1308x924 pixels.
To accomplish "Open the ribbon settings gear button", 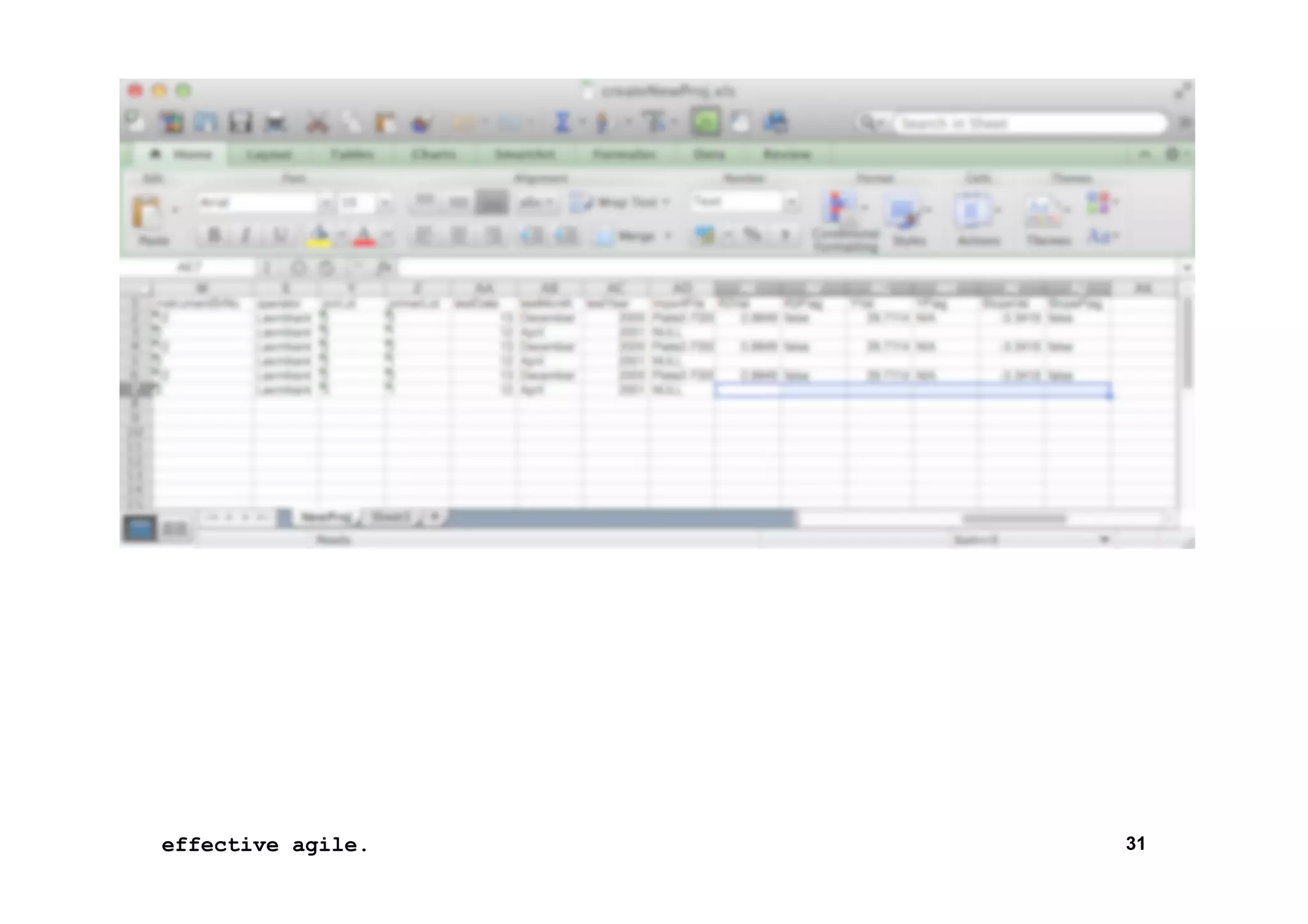I will point(1173,155).
